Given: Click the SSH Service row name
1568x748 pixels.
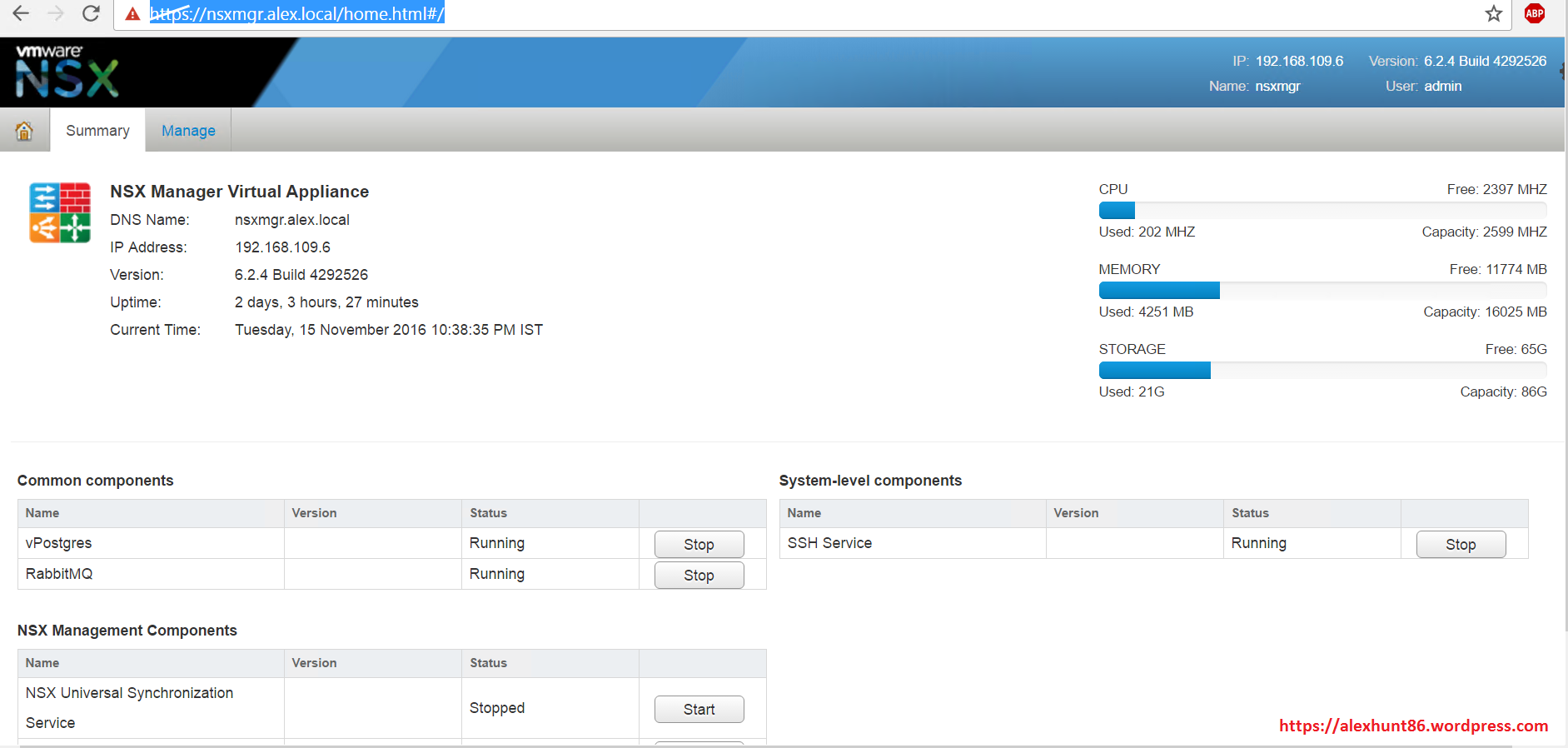Looking at the screenshot, I should [x=829, y=543].
